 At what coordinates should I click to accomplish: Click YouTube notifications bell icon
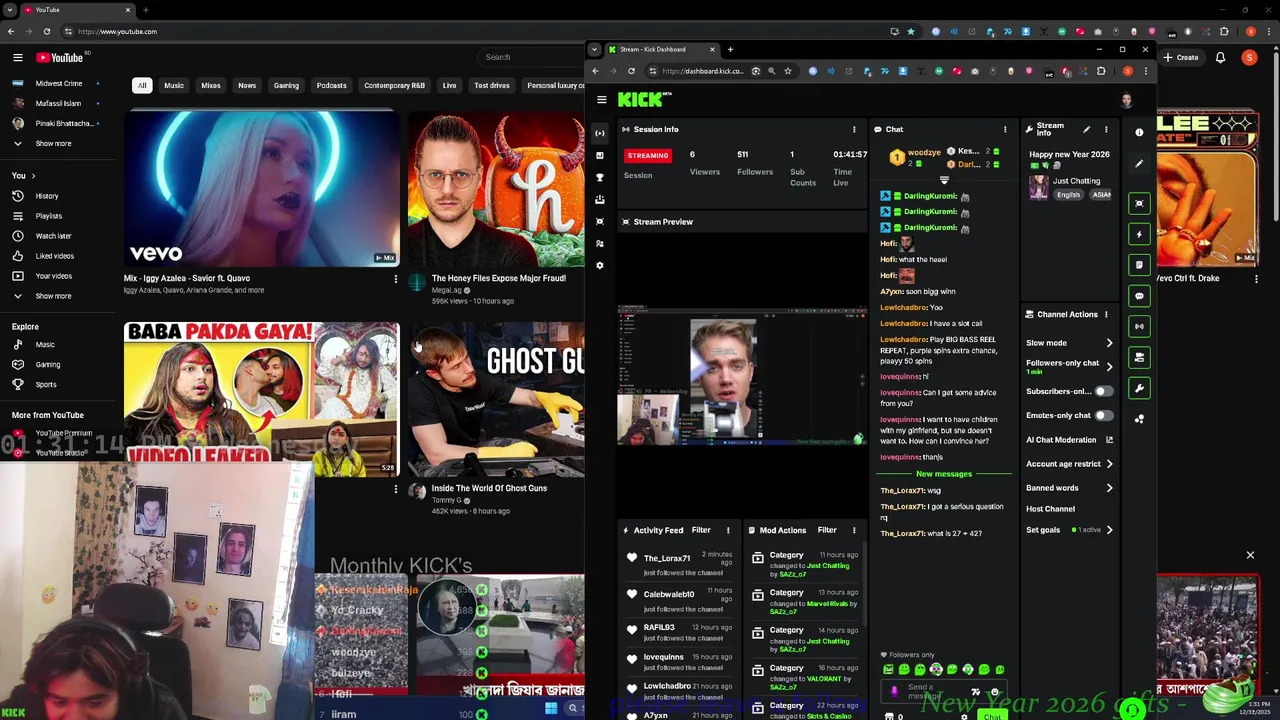pyautogui.click(x=1220, y=57)
